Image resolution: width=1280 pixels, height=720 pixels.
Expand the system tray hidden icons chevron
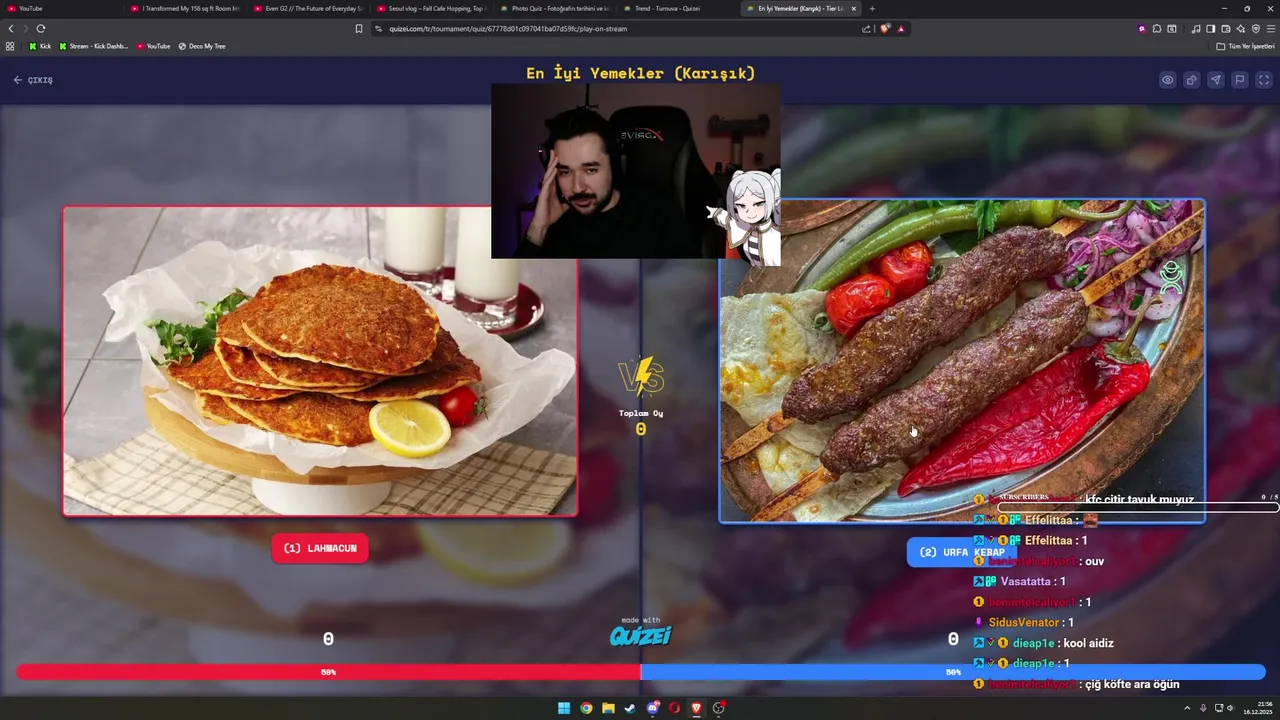(1187, 708)
